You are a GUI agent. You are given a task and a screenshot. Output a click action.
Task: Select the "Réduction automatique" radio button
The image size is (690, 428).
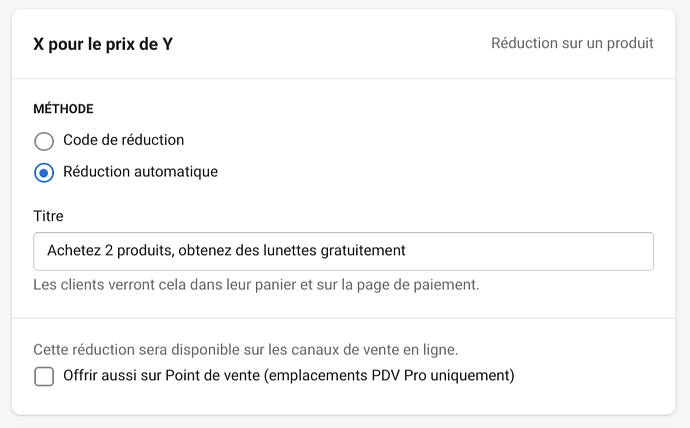[44, 172]
